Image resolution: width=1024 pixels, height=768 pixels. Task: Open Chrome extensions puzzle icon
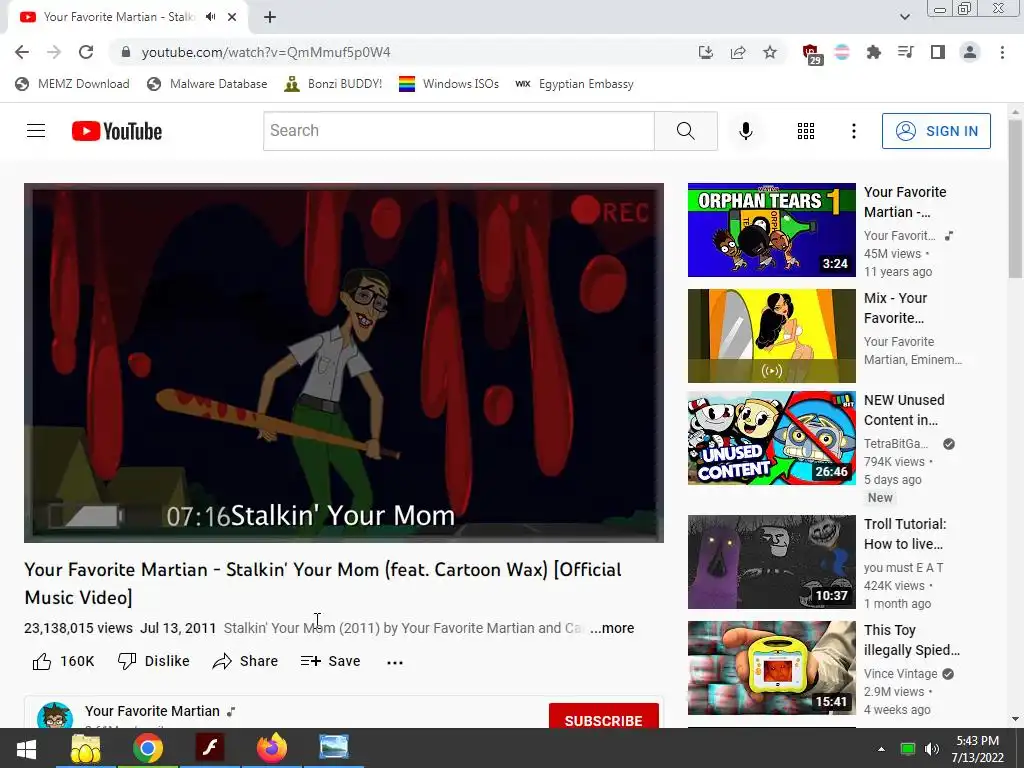coord(873,52)
